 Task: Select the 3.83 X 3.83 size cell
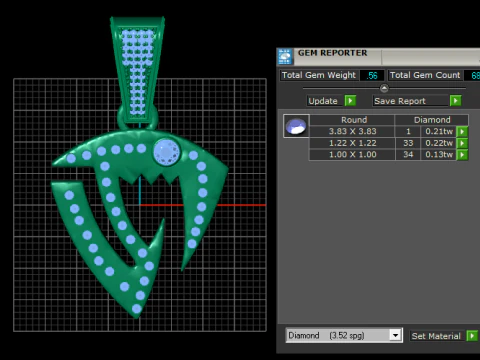click(352, 131)
